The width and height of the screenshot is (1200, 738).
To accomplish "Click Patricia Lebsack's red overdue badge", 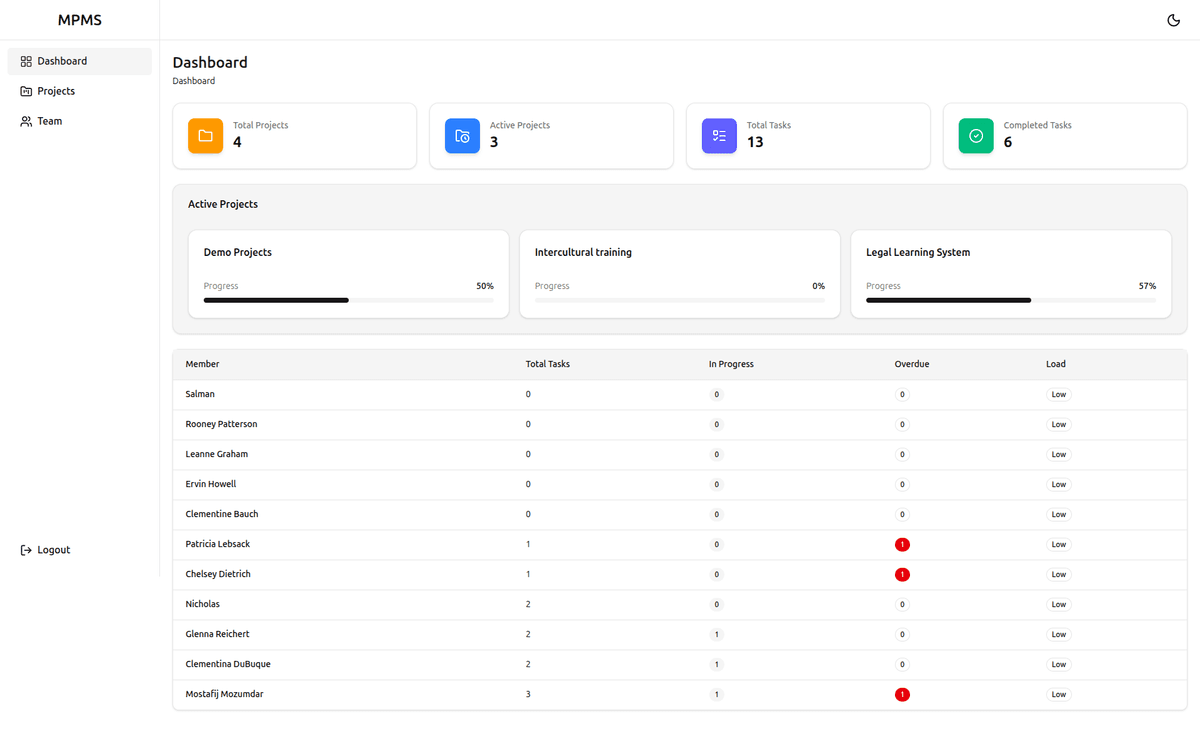I will click(902, 545).
